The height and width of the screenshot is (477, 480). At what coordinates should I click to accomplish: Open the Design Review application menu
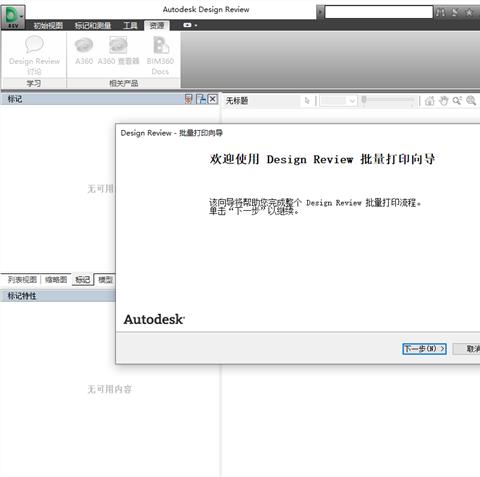(x=13, y=17)
